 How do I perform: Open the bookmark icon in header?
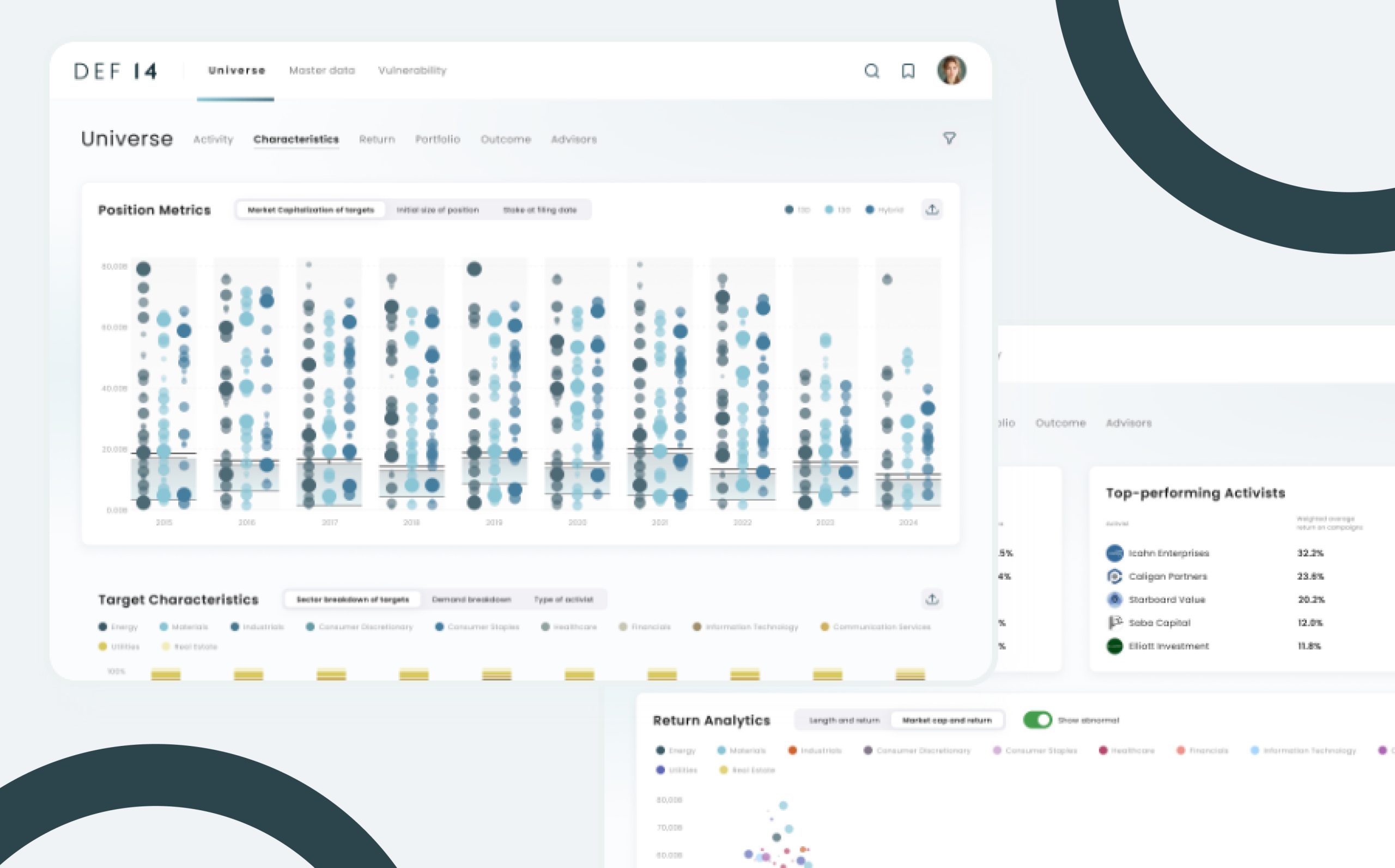click(908, 71)
